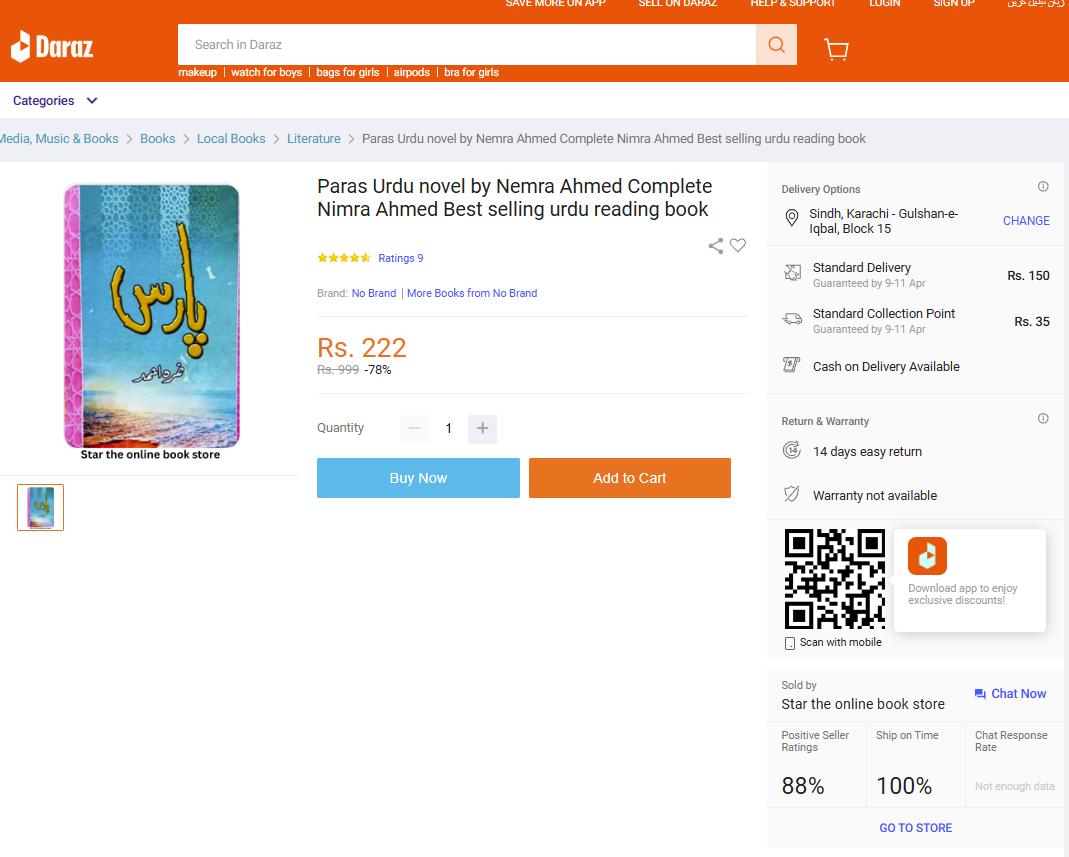Click the location pin icon

(792, 218)
